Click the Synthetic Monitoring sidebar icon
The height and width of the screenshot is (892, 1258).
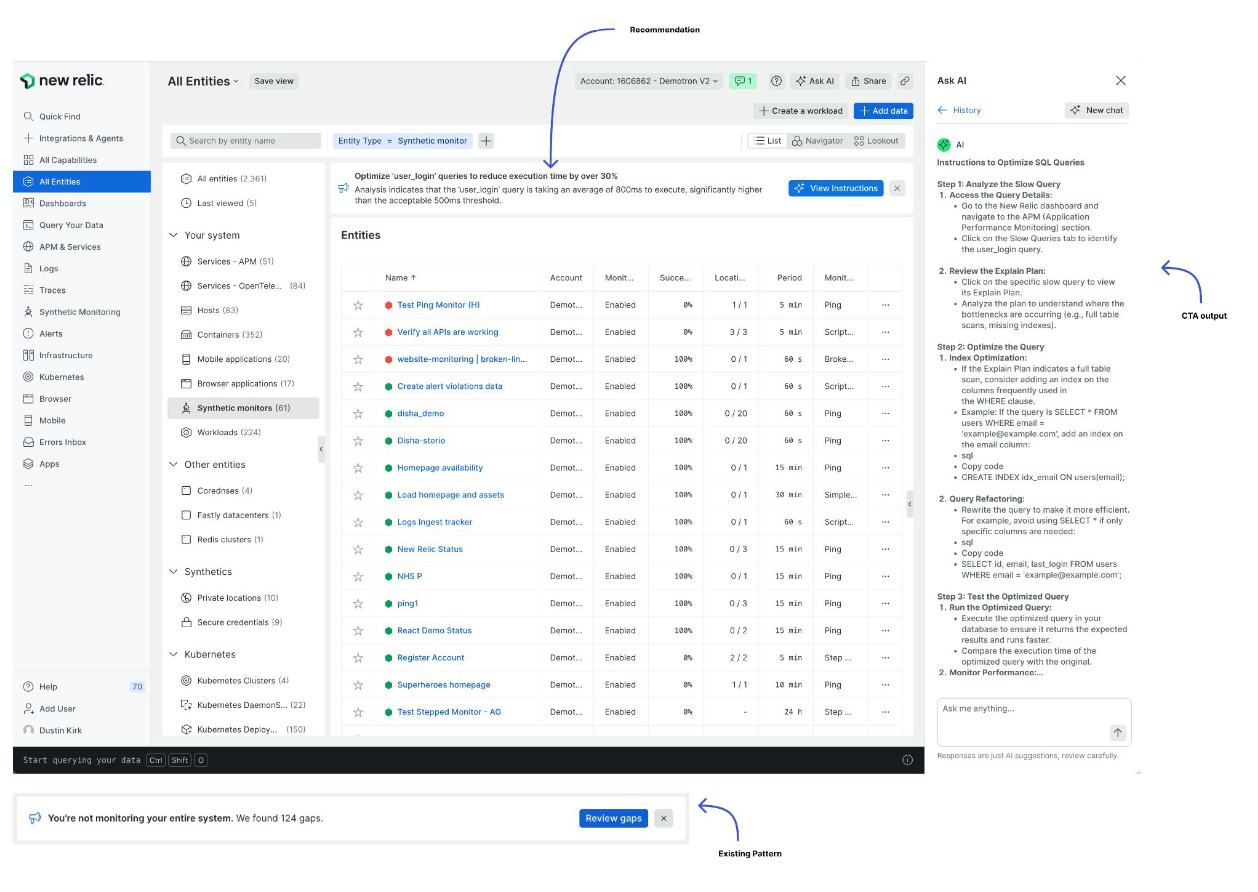point(28,312)
